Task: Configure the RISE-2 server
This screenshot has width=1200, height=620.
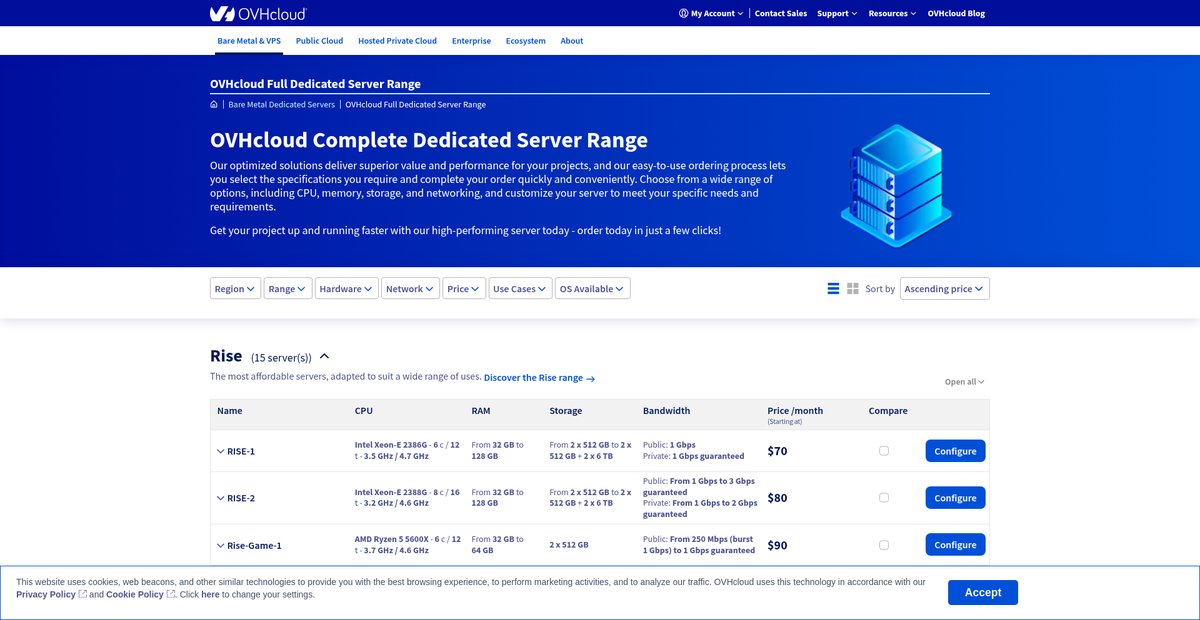Action: (955, 498)
